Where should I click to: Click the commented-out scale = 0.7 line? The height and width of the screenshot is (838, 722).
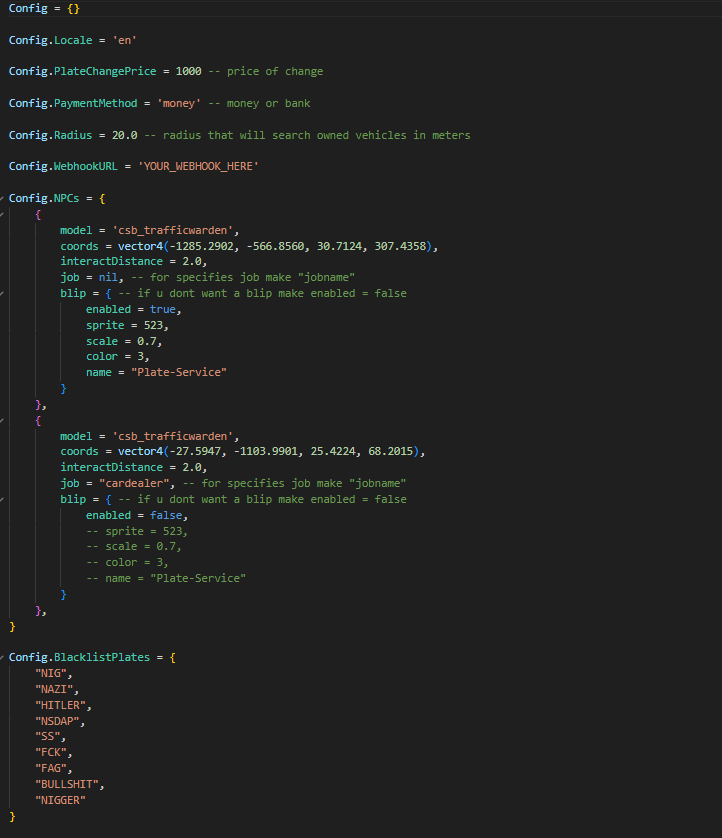134,547
